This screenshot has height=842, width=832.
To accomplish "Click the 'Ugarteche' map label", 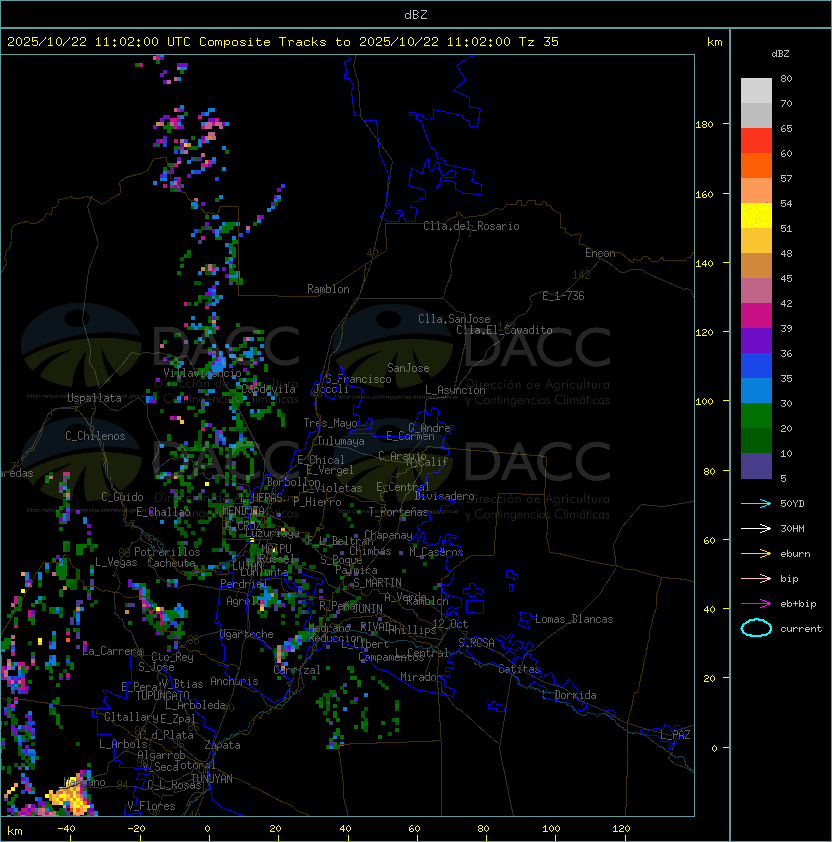I will pyautogui.click(x=247, y=634).
